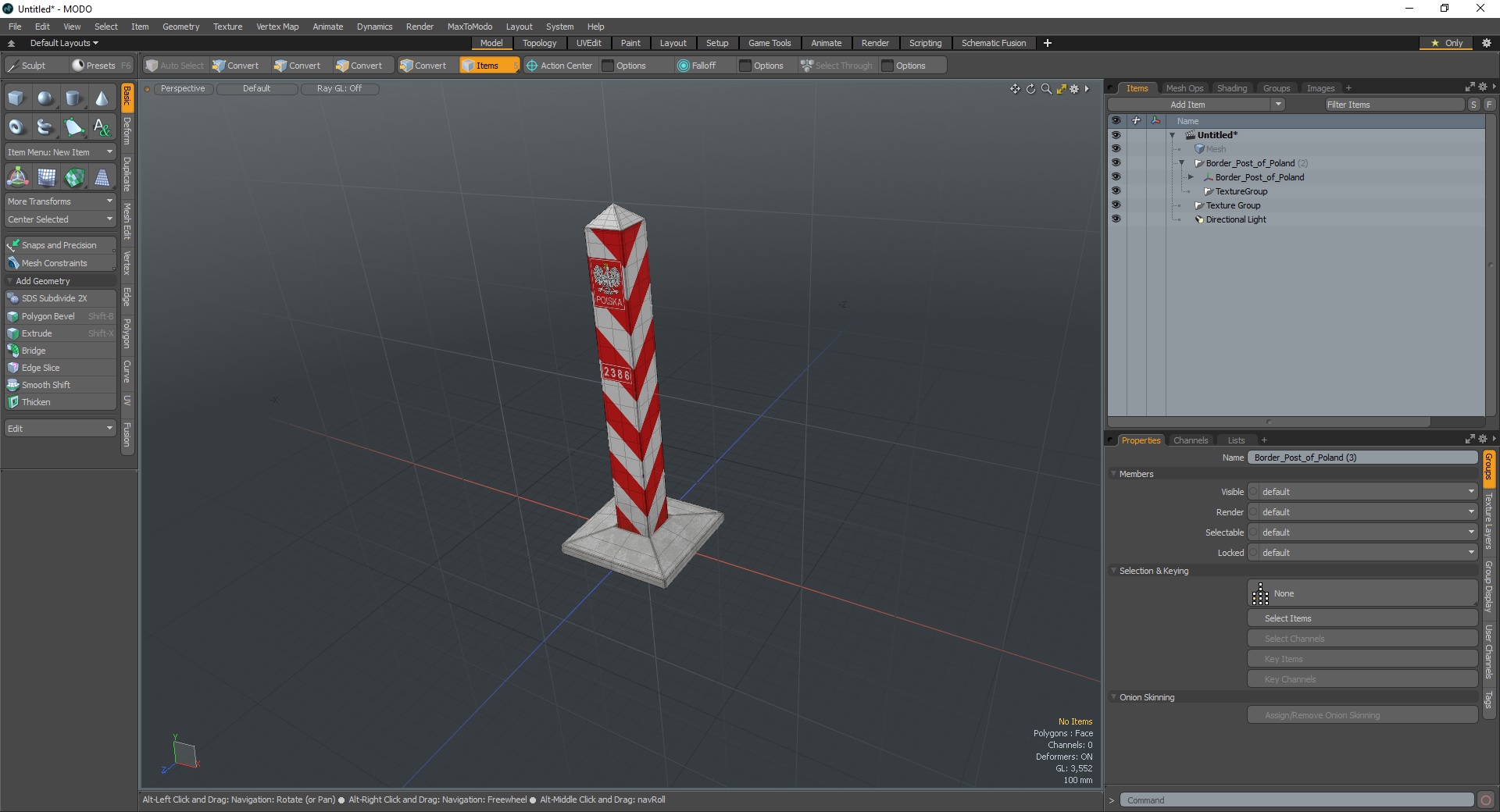Open the Geometry menu
Image resolution: width=1500 pixels, height=812 pixels.
180,27
